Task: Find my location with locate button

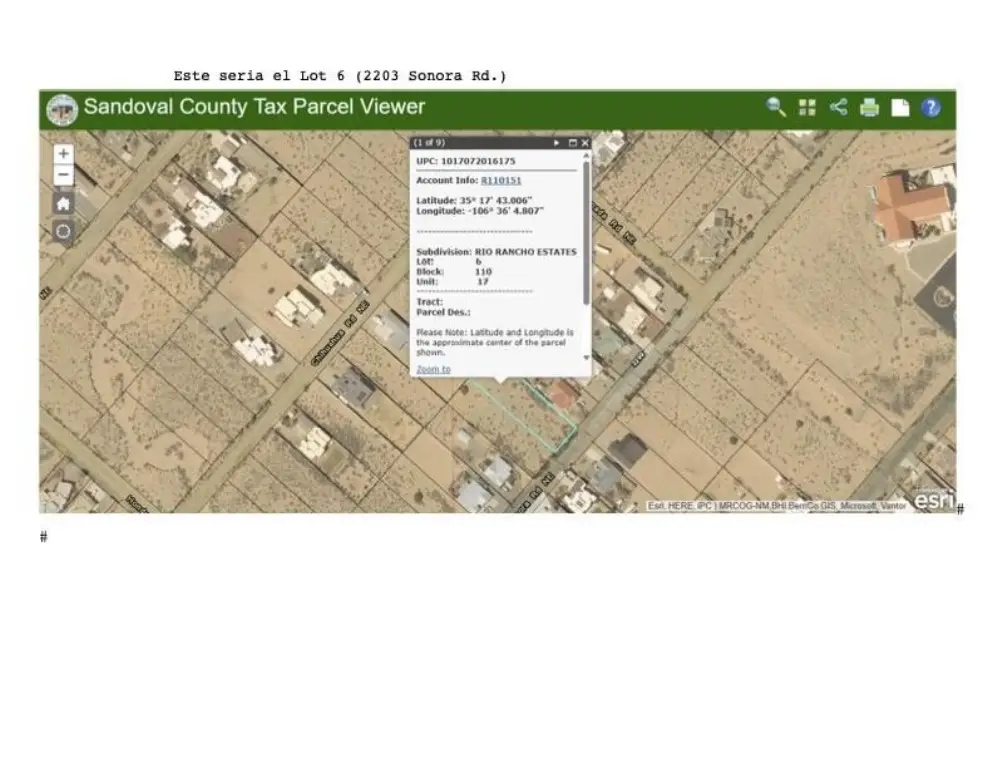Action: [63, 231]
